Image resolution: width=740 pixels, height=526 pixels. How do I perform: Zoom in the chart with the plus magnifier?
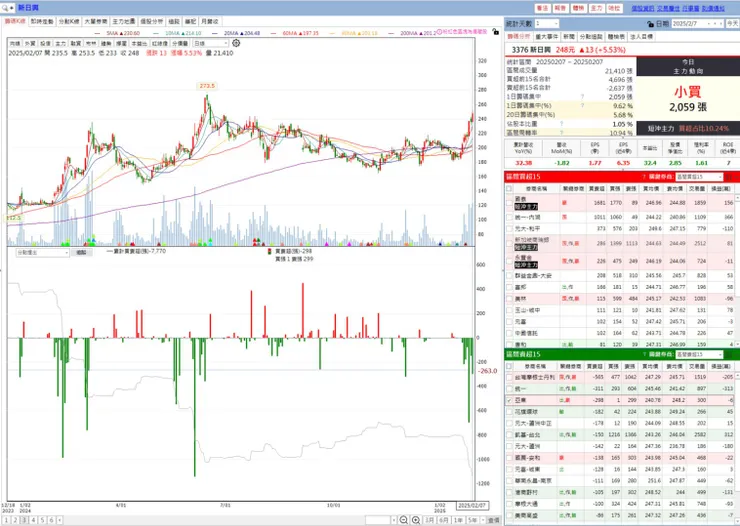tap(416, 520)
